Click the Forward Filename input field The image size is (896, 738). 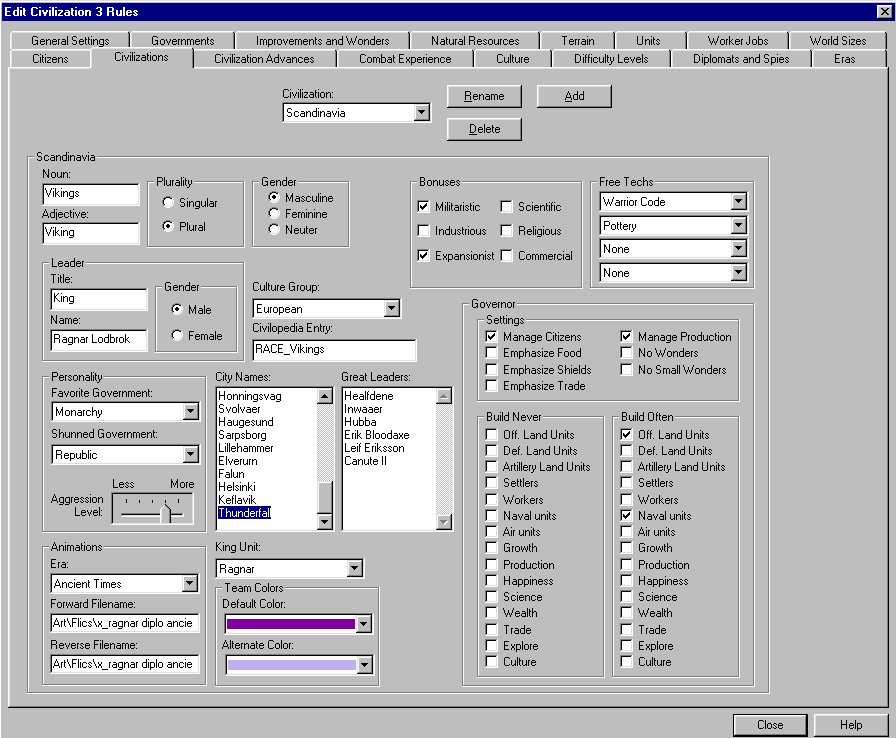tap(125, 623)
